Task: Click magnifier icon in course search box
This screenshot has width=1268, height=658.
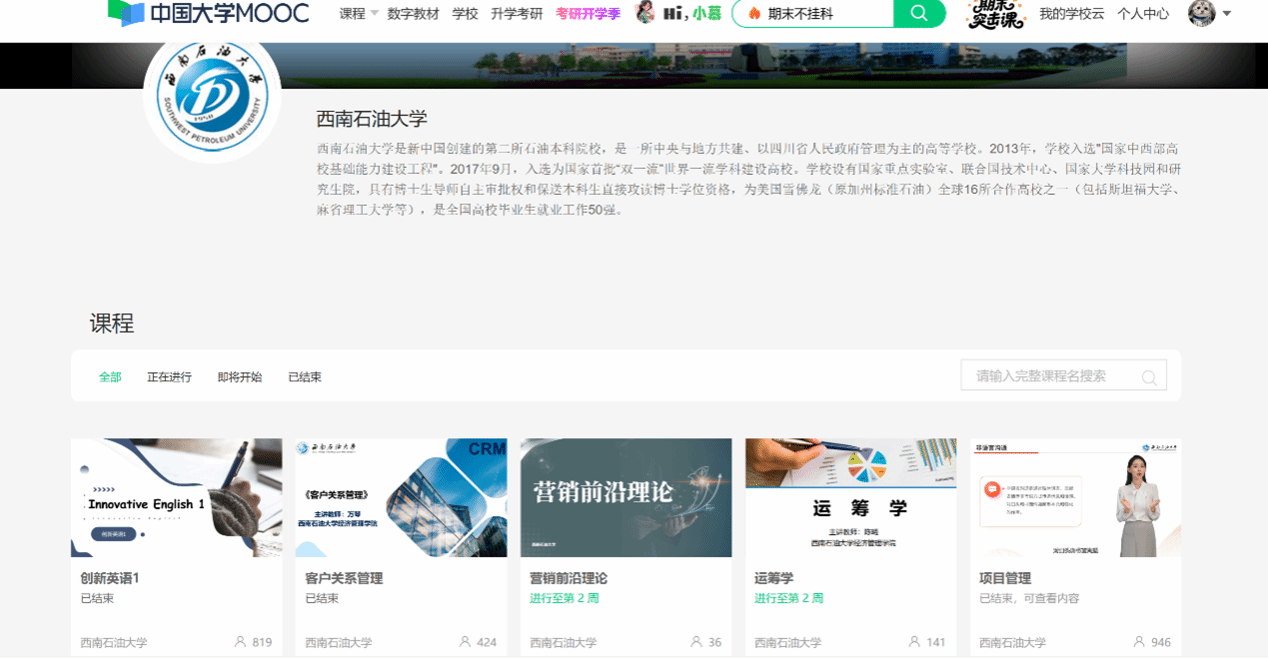Action: point(1149,377)
